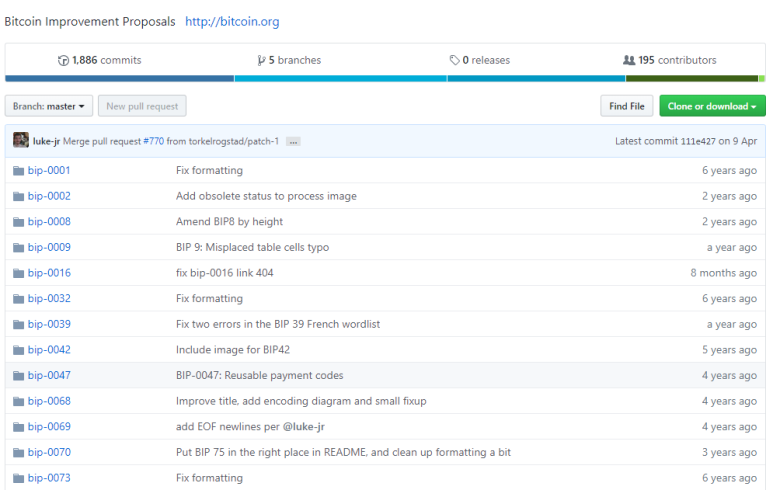Click the contributors people icon
Image resolution: width=773 pixels, height=490 pixels.
pos(629,60)
